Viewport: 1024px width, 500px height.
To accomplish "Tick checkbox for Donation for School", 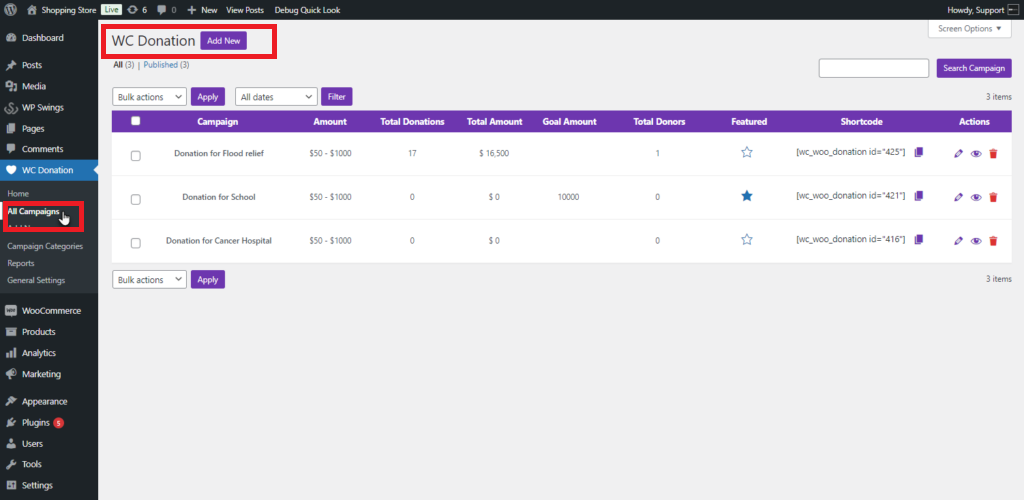I will click(x=136, y=200).
